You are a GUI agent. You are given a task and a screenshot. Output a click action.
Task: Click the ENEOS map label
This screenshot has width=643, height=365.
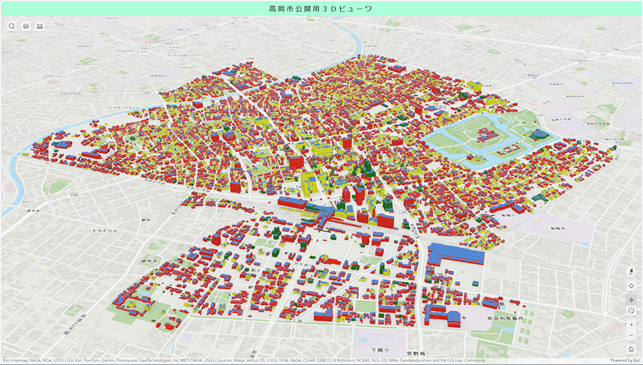point(105,230)
